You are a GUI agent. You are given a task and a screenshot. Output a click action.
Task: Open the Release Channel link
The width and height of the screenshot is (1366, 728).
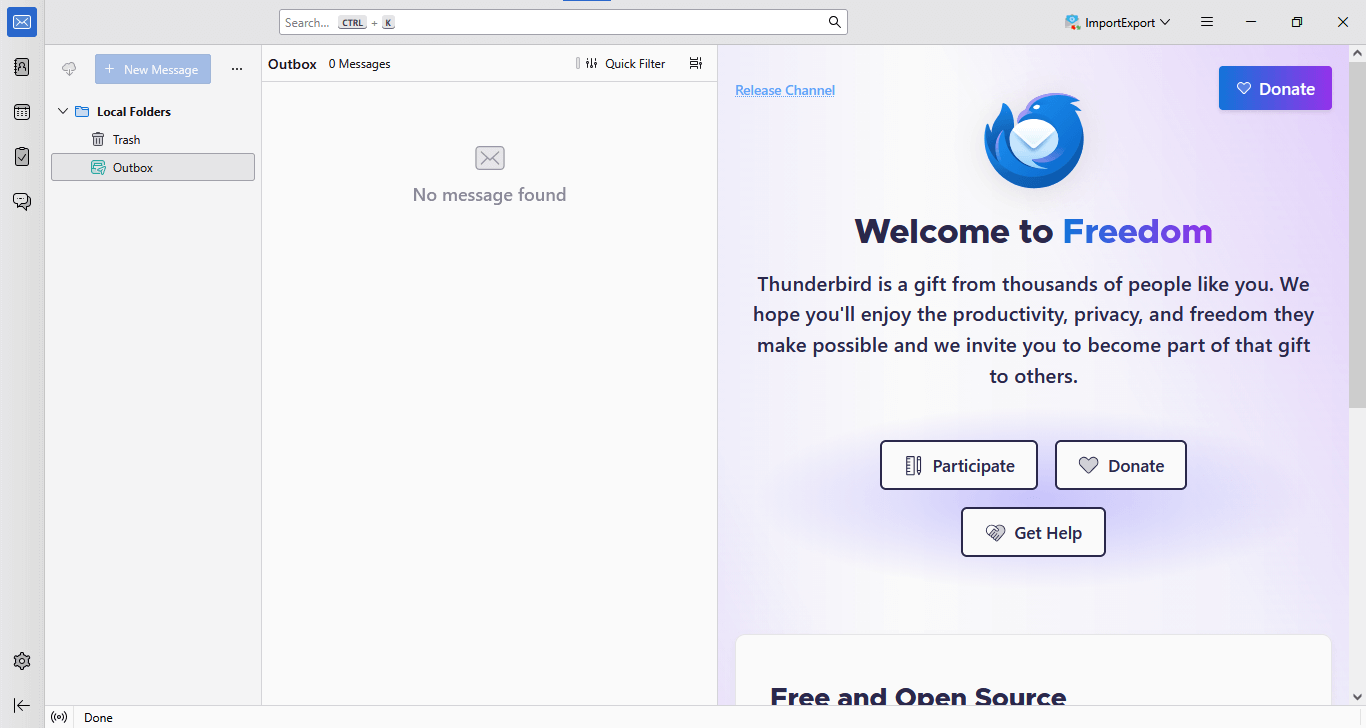click(x=785, y=90)
